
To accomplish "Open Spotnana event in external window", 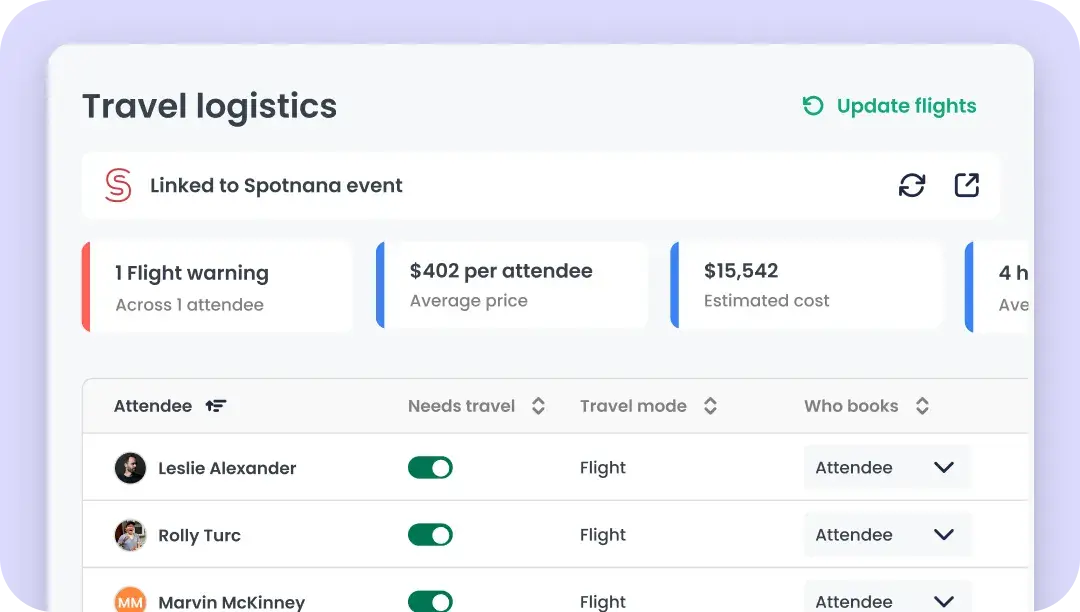I will [966, 185].
